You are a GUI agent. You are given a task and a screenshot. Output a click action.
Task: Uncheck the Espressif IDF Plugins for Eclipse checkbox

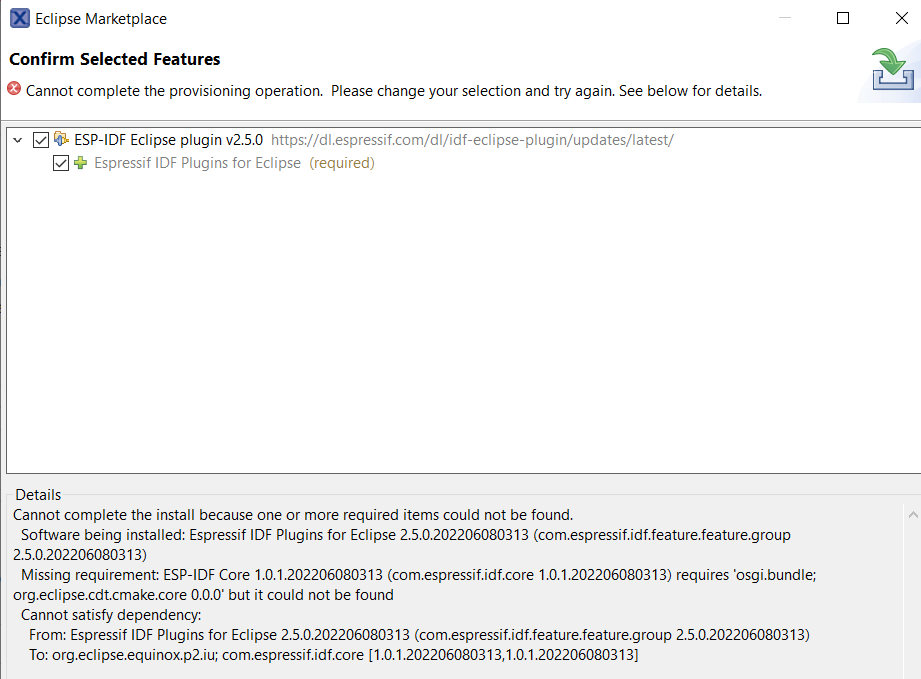click(61, 162)
